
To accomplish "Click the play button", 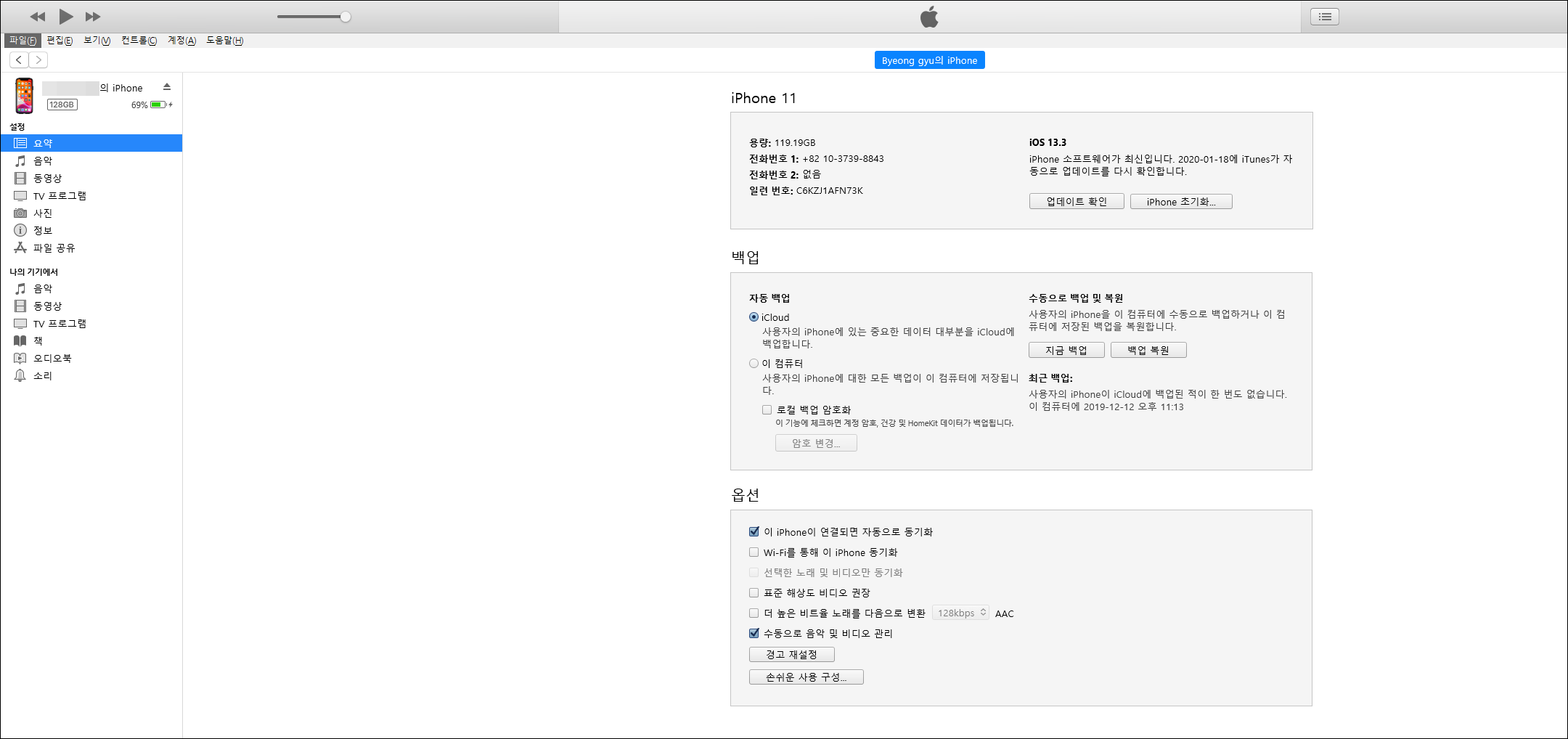I will tap(66, 16).
